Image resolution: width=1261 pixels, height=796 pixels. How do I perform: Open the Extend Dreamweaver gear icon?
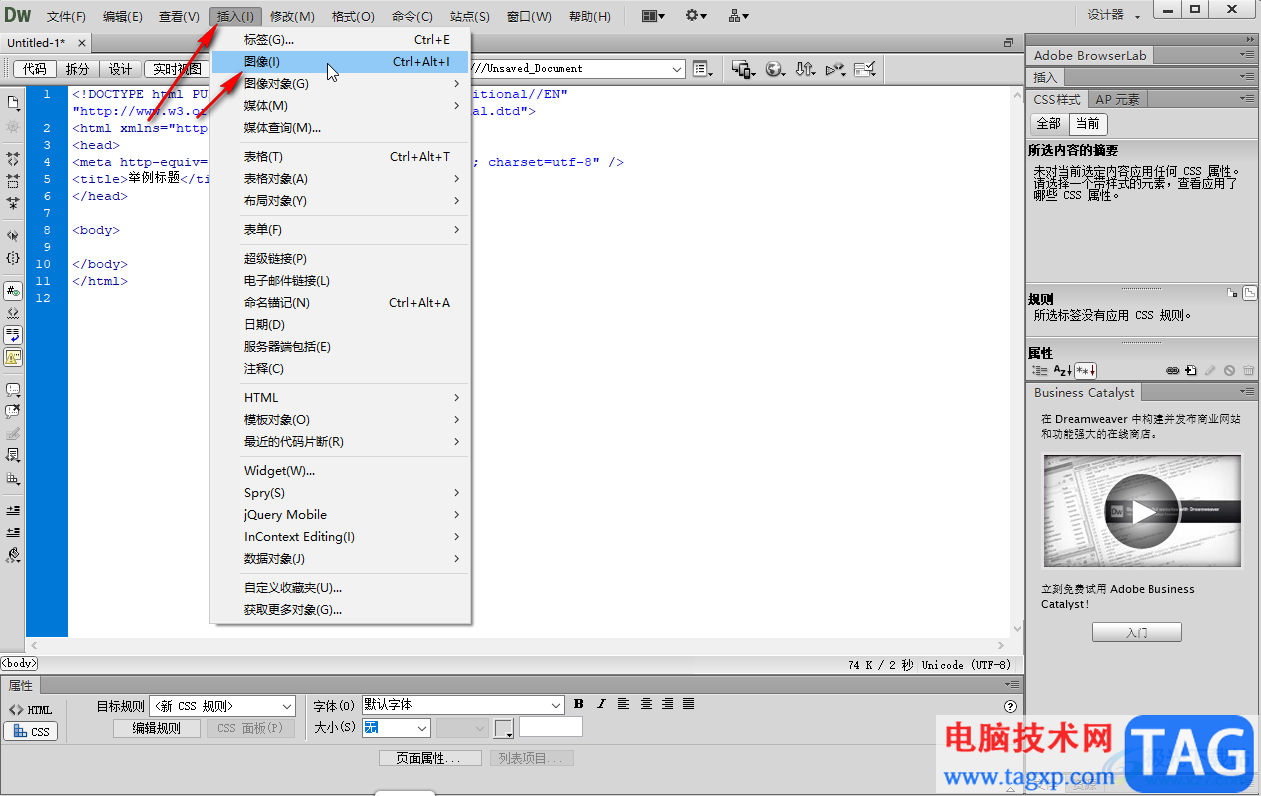[x=696, y=16]
